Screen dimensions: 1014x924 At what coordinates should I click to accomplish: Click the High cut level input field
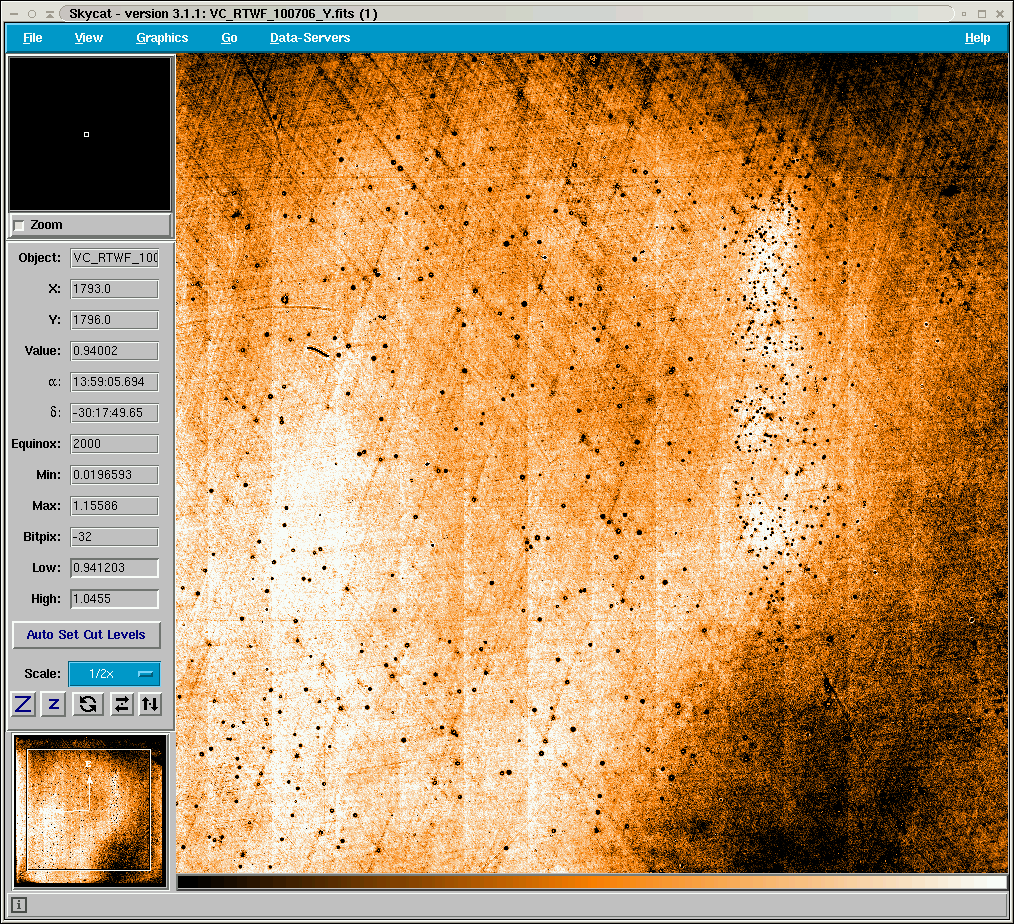[x=114, y=599]
